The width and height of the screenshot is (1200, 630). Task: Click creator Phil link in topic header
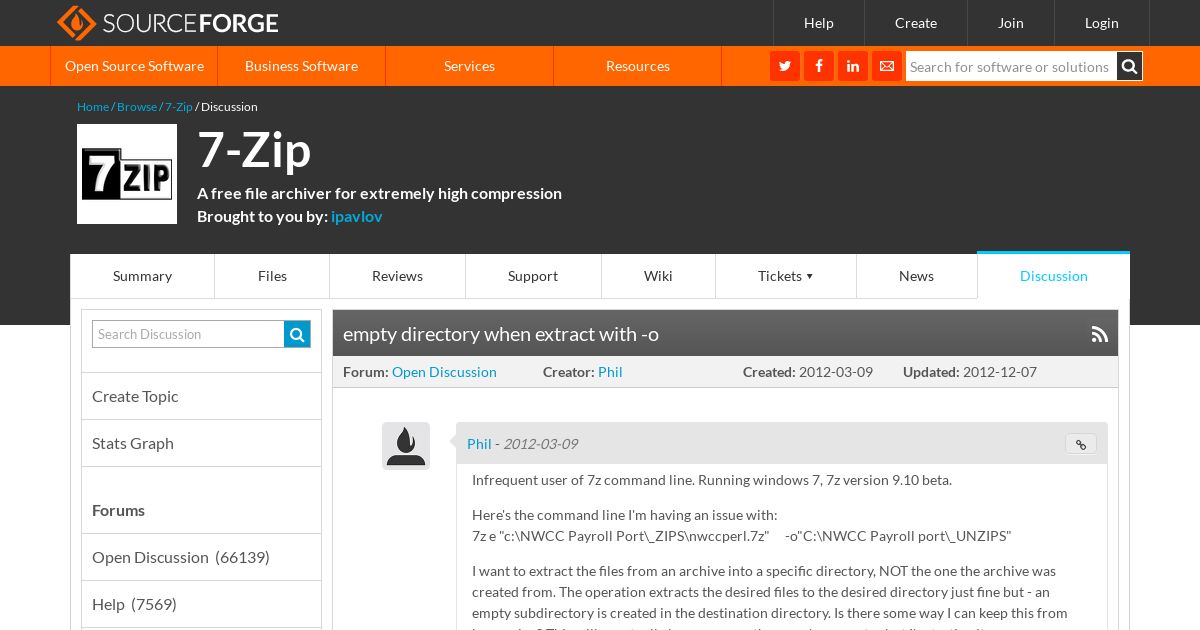pos(610,372)
